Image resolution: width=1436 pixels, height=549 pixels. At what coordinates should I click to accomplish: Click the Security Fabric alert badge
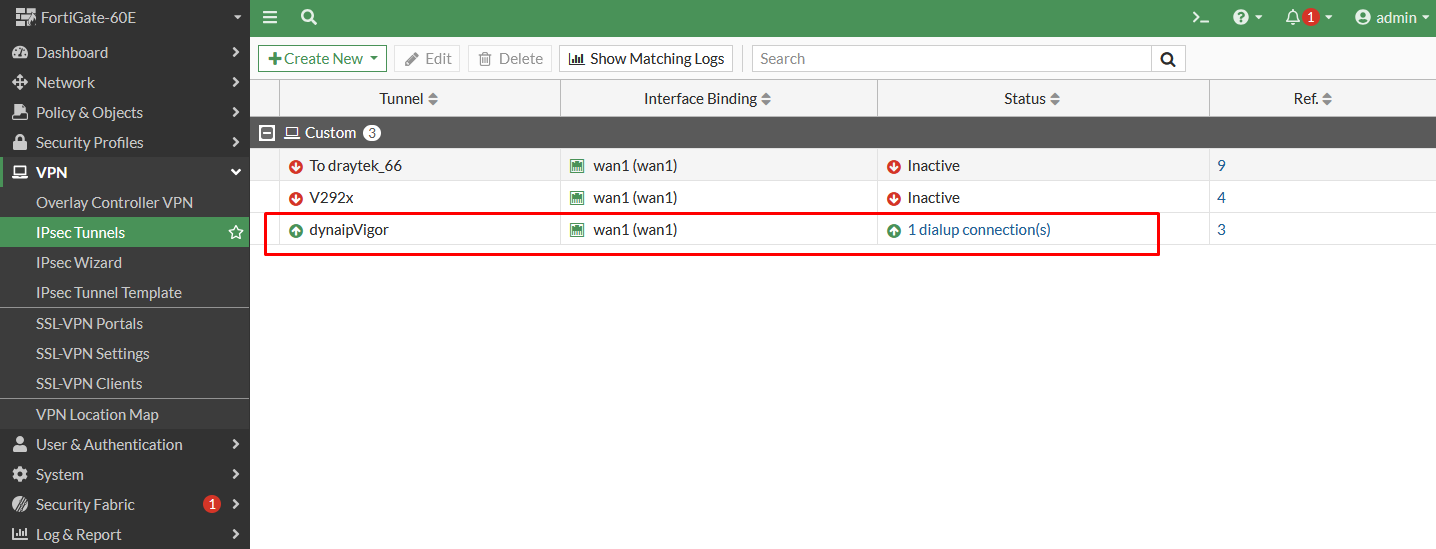(211, 505)
